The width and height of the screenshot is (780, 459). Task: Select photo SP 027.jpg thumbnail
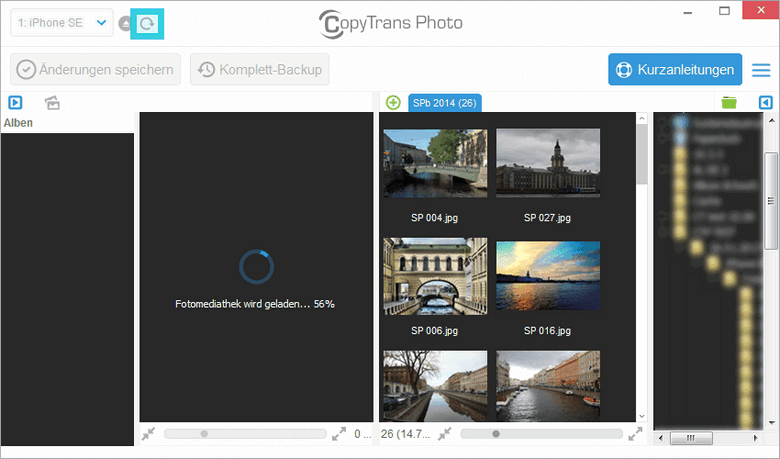[x=548, y=163]
